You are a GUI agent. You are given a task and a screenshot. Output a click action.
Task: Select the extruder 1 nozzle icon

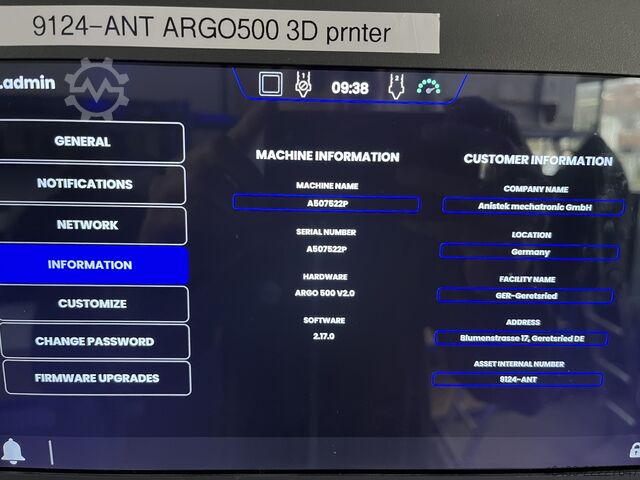tap(303, 84)
